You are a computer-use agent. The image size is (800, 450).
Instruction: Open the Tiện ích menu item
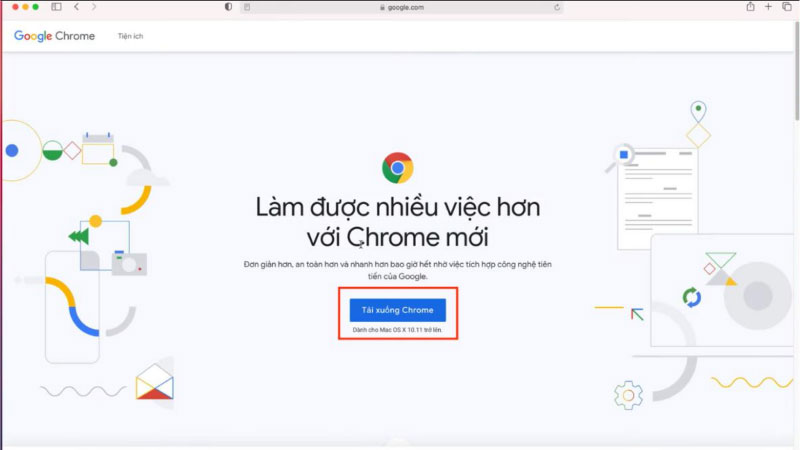[131, 36]
